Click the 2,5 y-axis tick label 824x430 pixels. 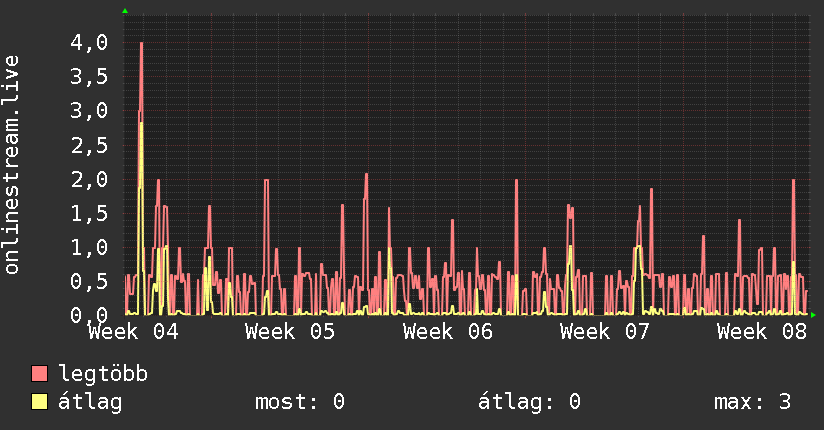(89, 146)
